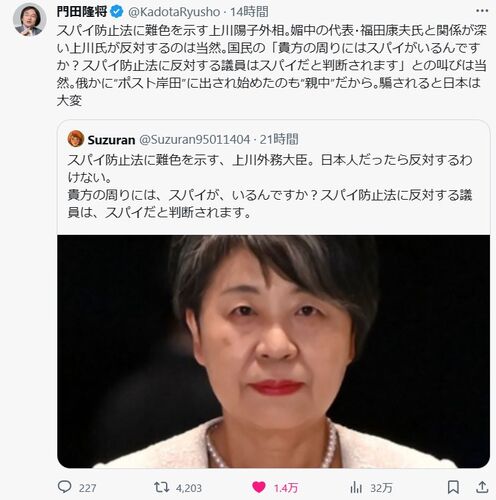Bookmark this tweet

(x=453, y=487)
